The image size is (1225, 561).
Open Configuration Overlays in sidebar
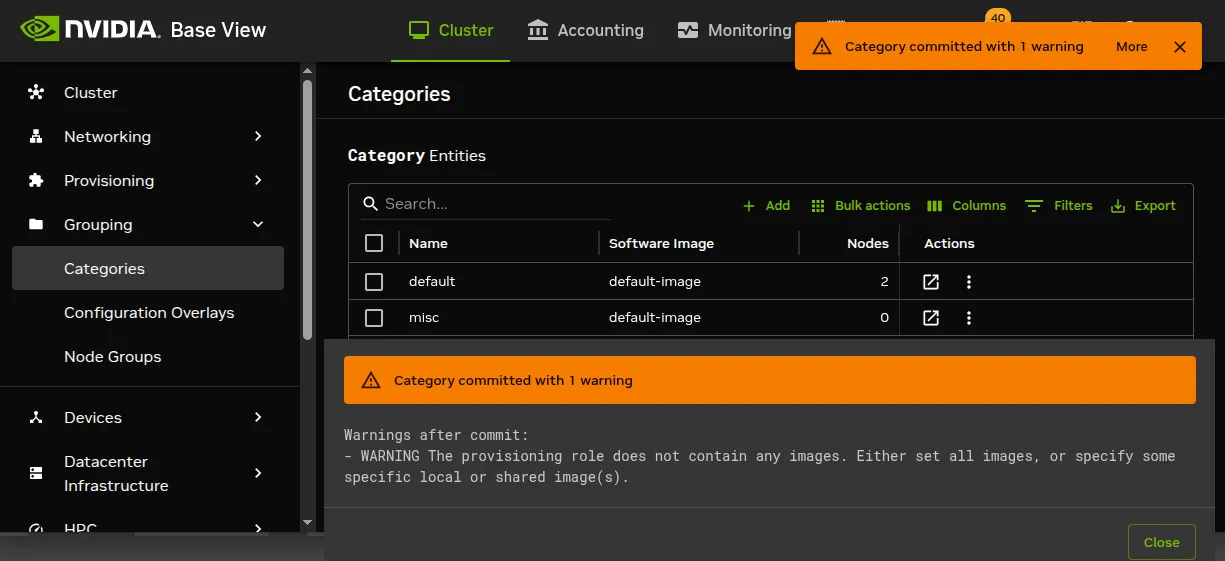tap(149, 312)
